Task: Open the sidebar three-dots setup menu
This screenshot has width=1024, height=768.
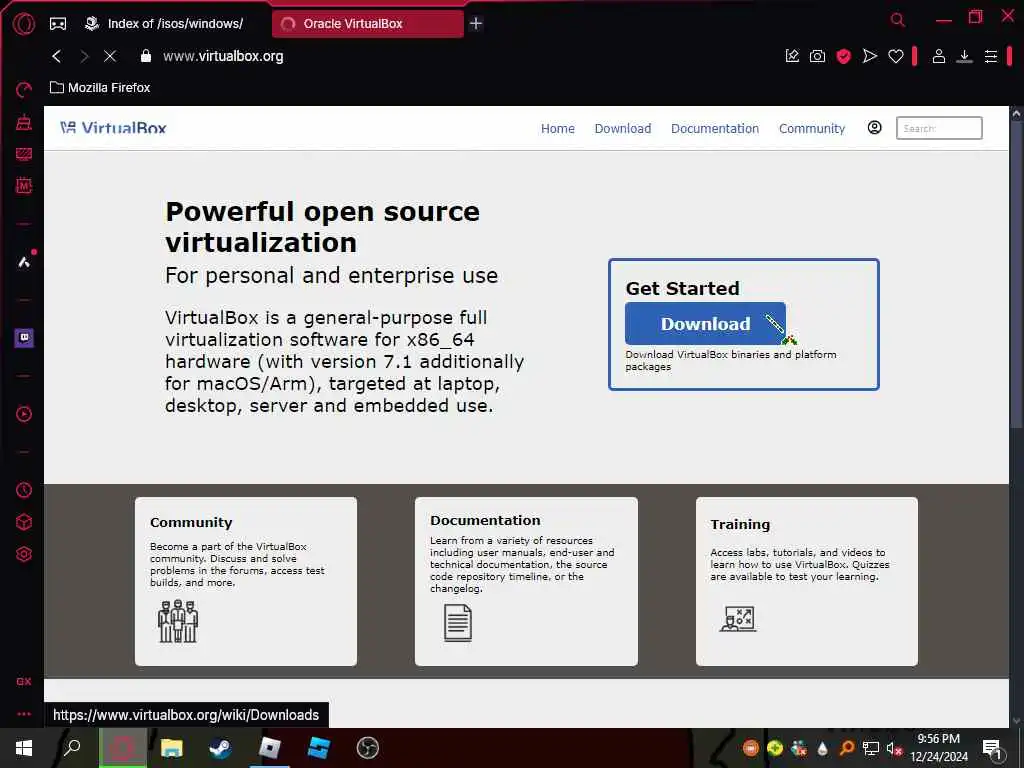Action: pos(24,714)
